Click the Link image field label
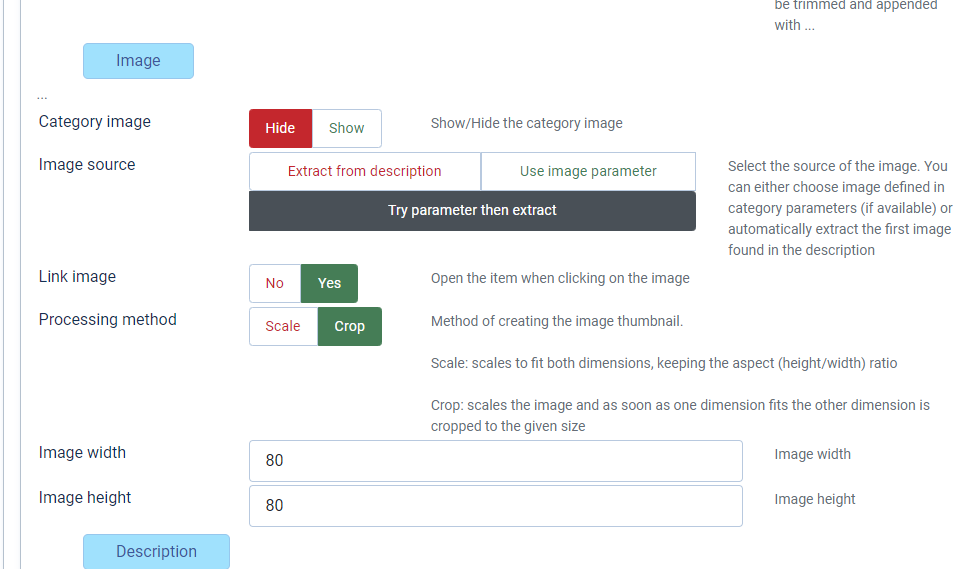Screen dimensions: 980x569 click(x=78, y=276)
